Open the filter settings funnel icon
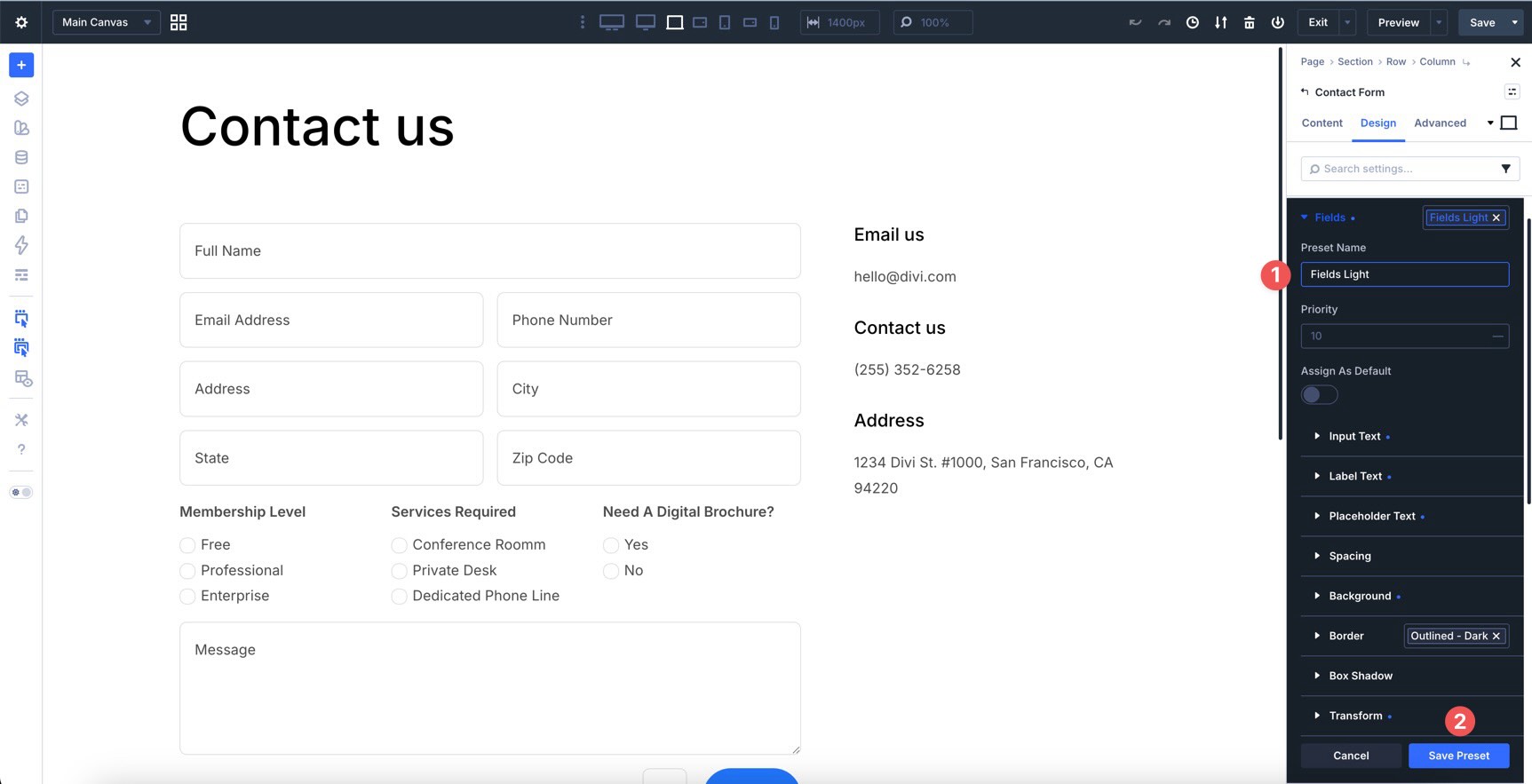The width and height of the screenshot is (1532, 784). [1506, 169]
